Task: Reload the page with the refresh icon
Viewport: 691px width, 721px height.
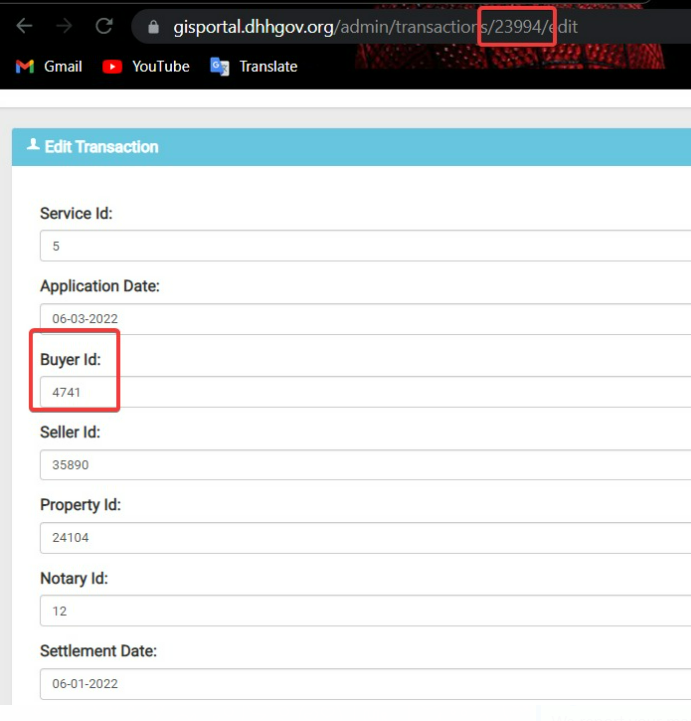Action: click(104, 26)
